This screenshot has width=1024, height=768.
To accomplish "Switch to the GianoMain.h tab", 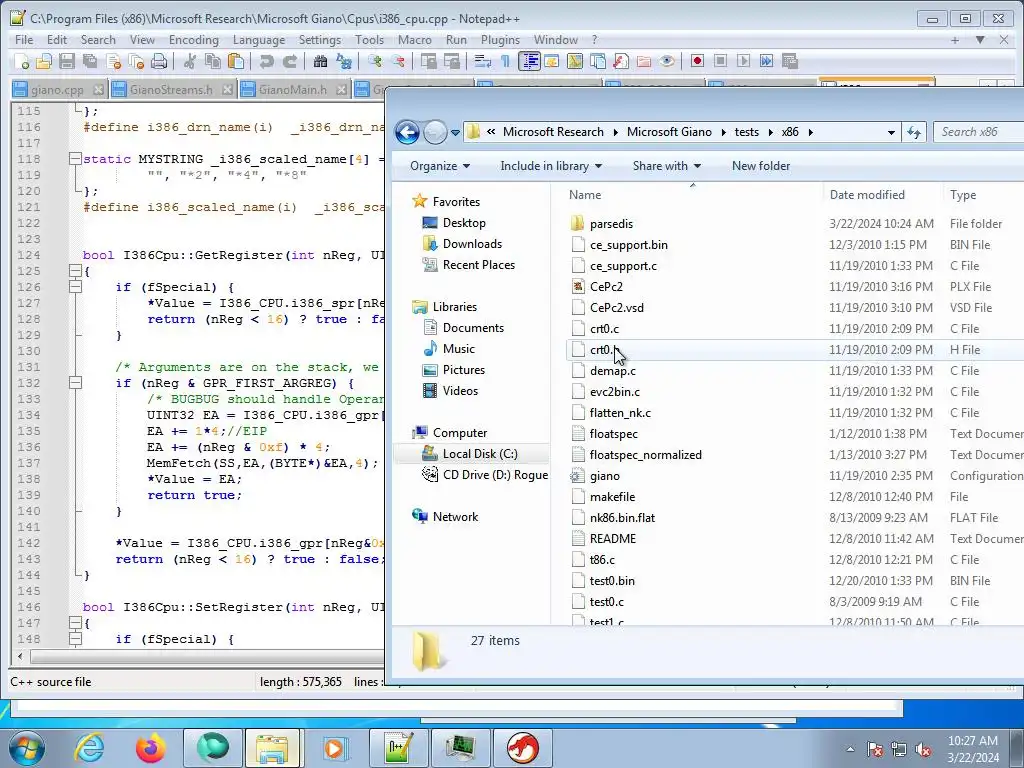I will coord(293,90).
